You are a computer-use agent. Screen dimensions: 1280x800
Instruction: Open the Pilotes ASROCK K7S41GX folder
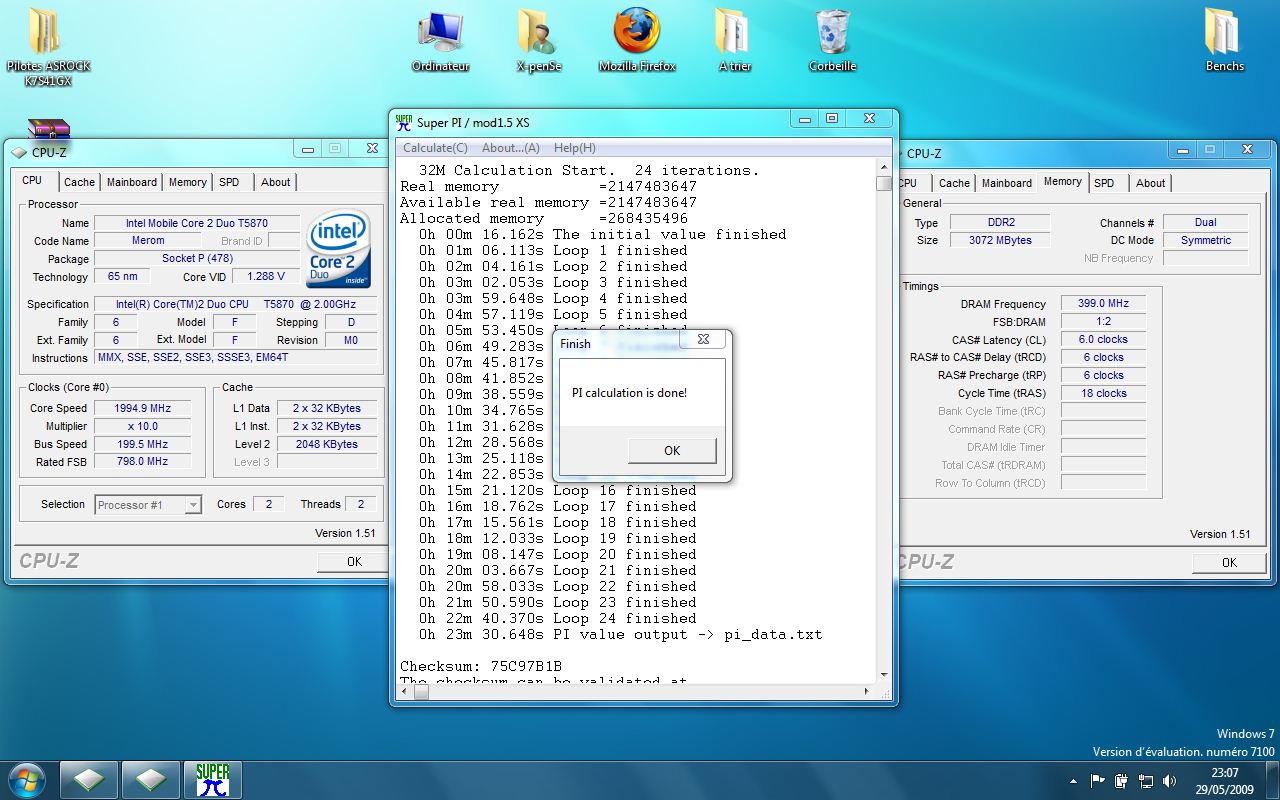[x=48, y=46]
